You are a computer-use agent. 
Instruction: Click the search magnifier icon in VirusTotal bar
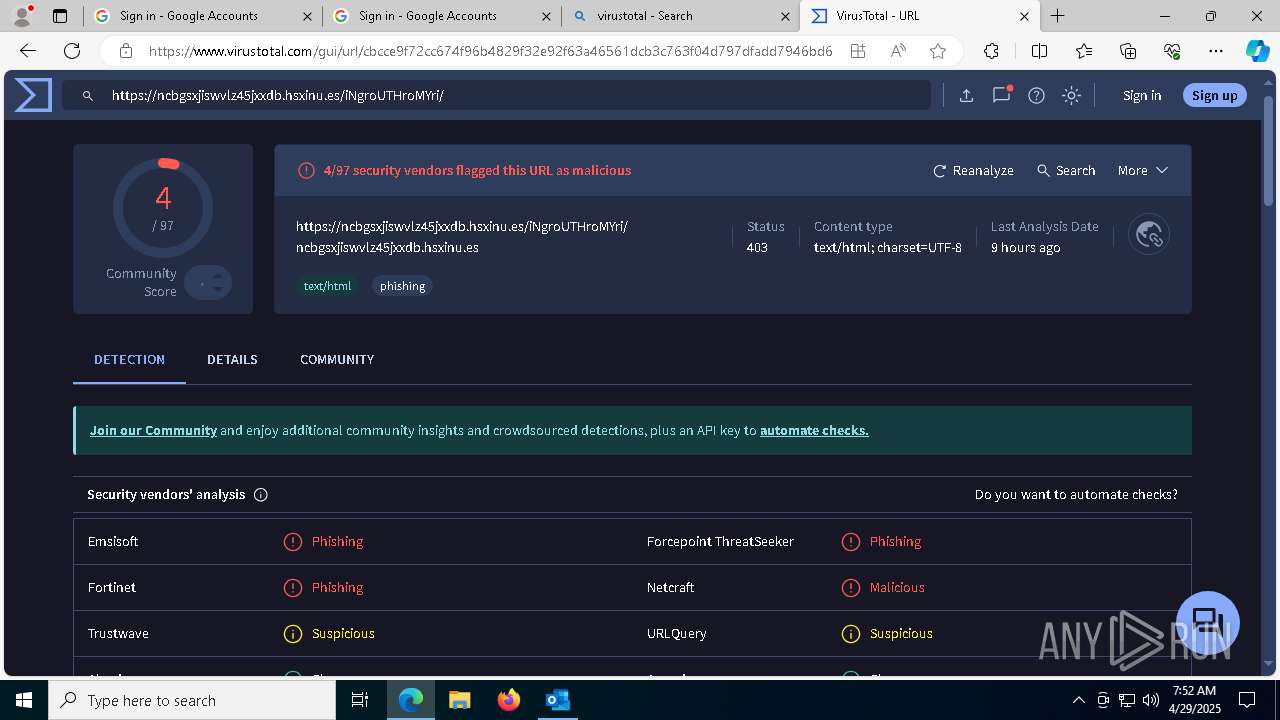88,96
